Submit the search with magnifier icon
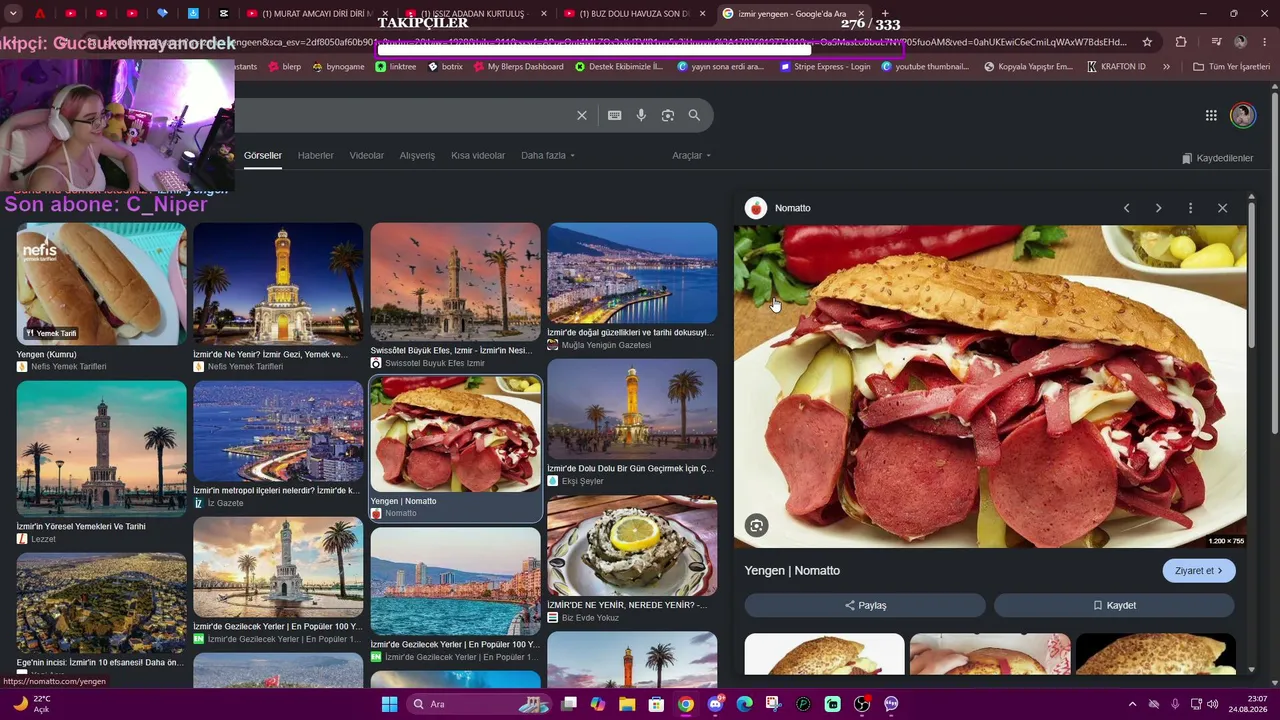Image resolution: width=1280 pixels, height=720 pixels. tap(694, 115)
